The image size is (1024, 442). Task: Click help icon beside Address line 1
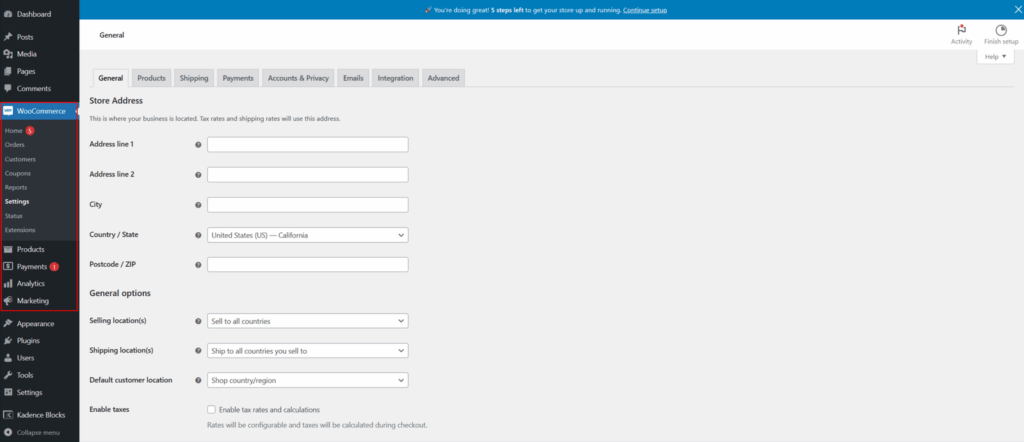(198, 145)
